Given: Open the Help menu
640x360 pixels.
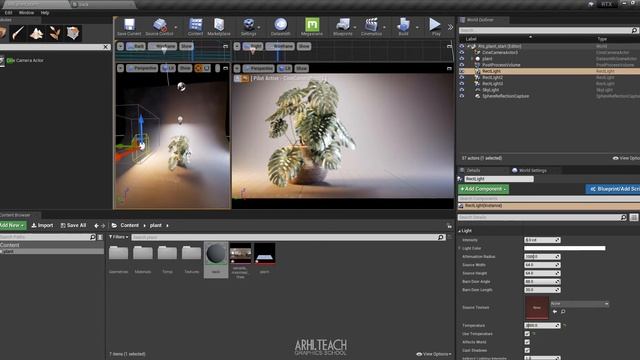Looking at the screenshot, I should pos(45,13).
